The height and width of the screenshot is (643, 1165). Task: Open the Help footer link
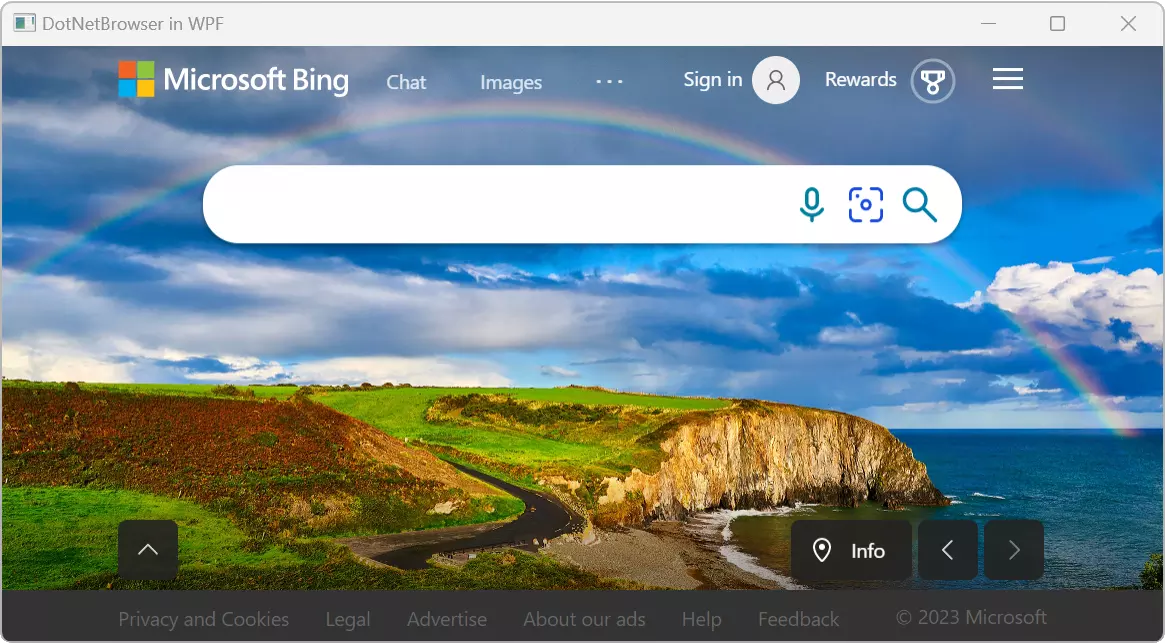[x=701, y=619]
